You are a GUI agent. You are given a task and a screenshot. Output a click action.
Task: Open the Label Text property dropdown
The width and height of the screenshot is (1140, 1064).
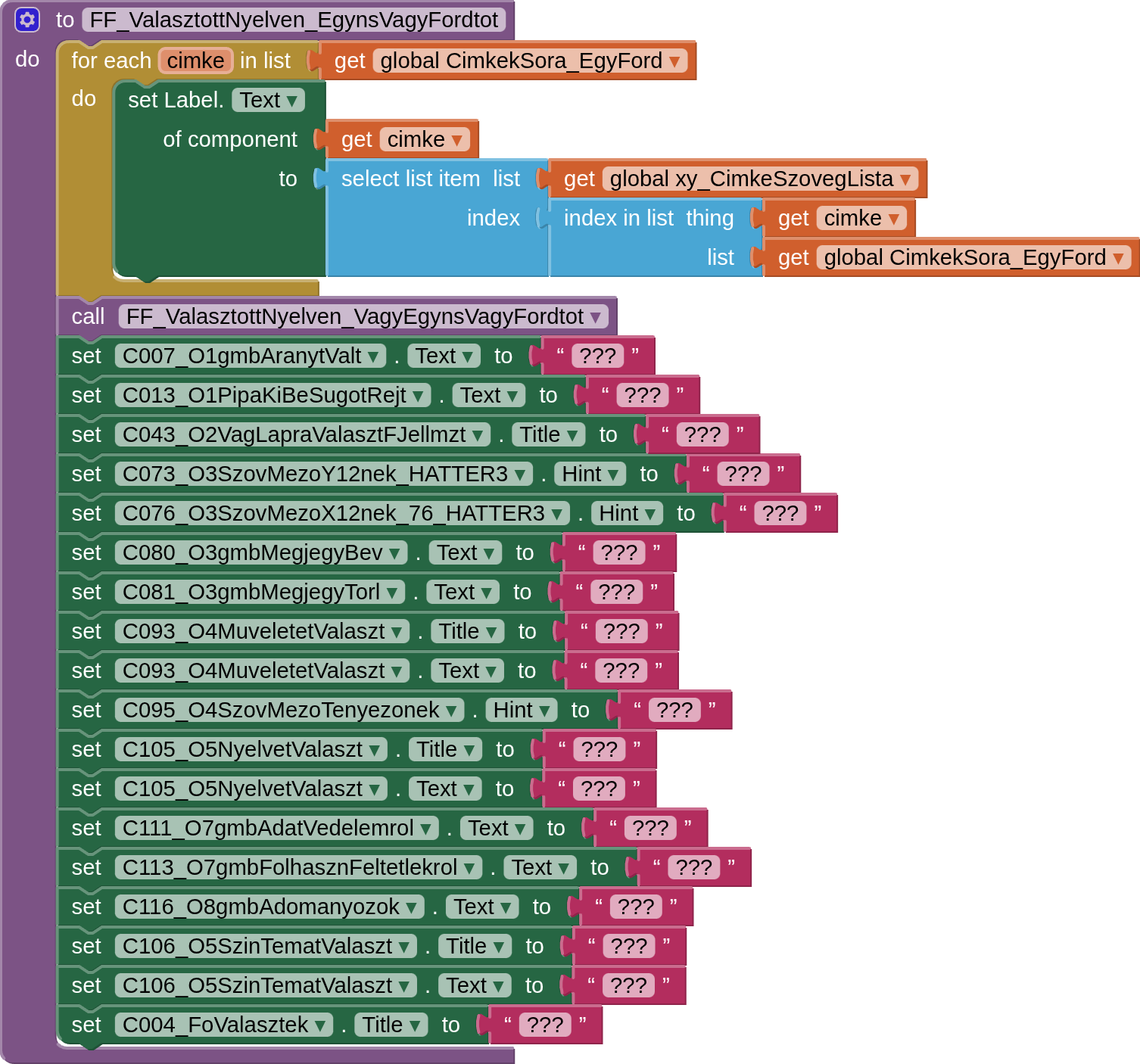291,101
